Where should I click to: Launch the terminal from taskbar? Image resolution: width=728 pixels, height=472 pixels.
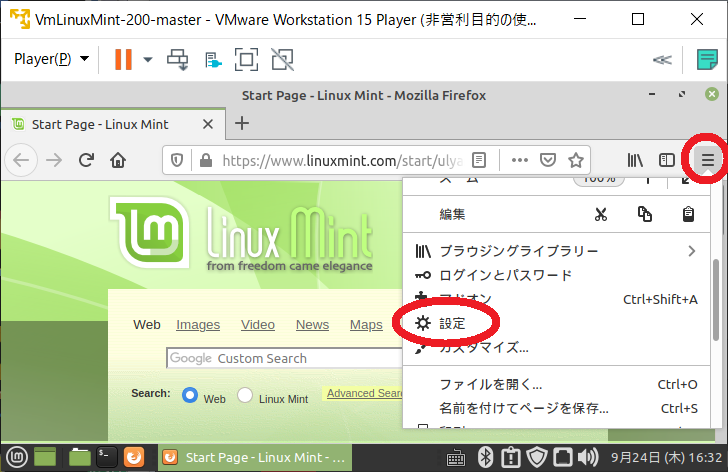[x=106, y=458]
